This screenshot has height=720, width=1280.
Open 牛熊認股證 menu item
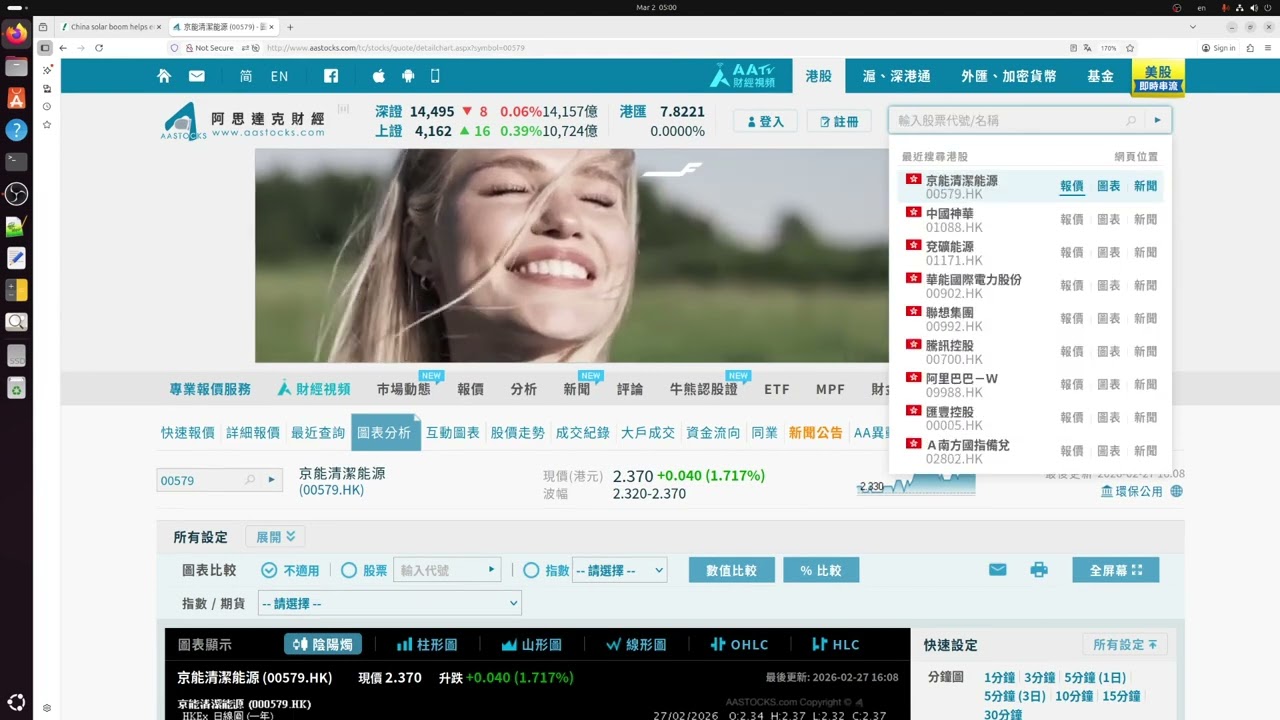(x=703, y=390)
